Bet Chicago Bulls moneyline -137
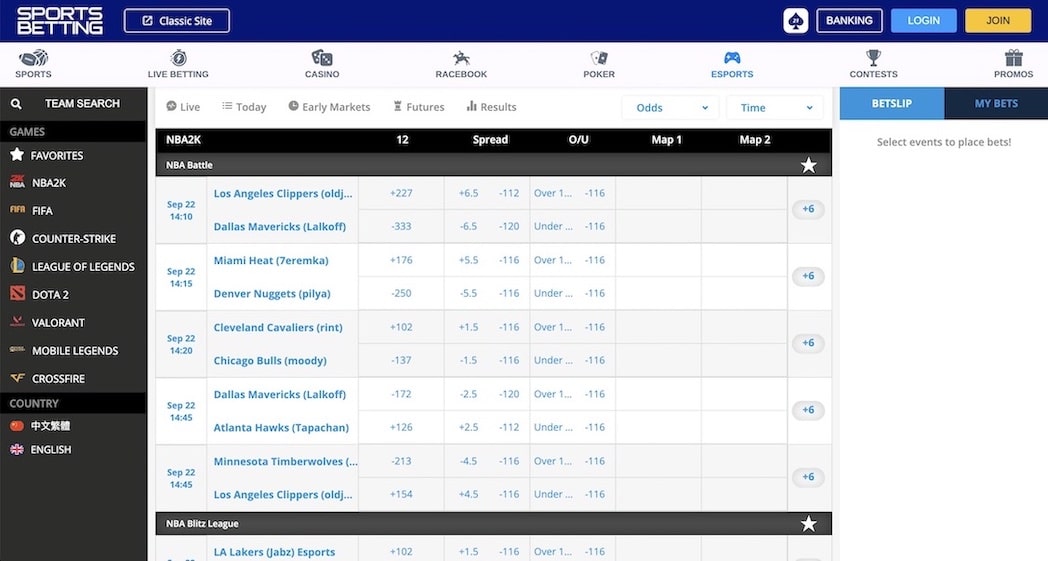 (401, 360)
